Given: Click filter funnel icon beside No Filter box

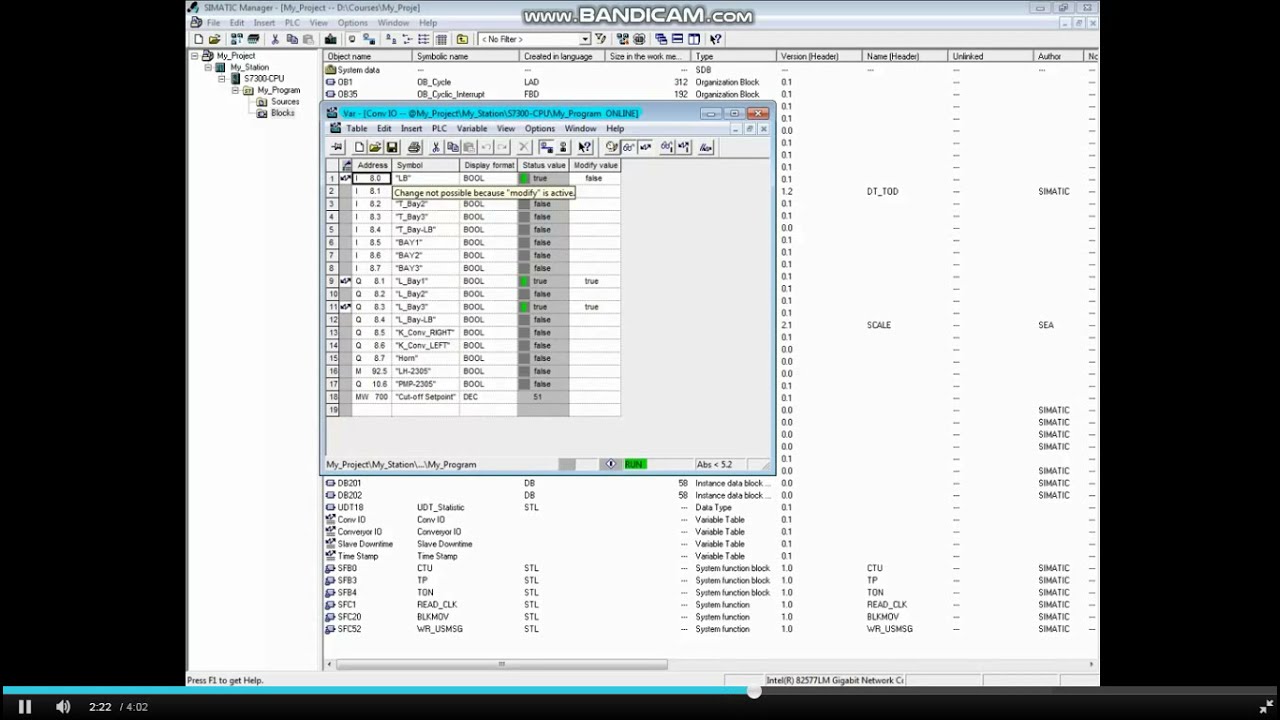Looking at the screenshot, I should tap(601, 39).
